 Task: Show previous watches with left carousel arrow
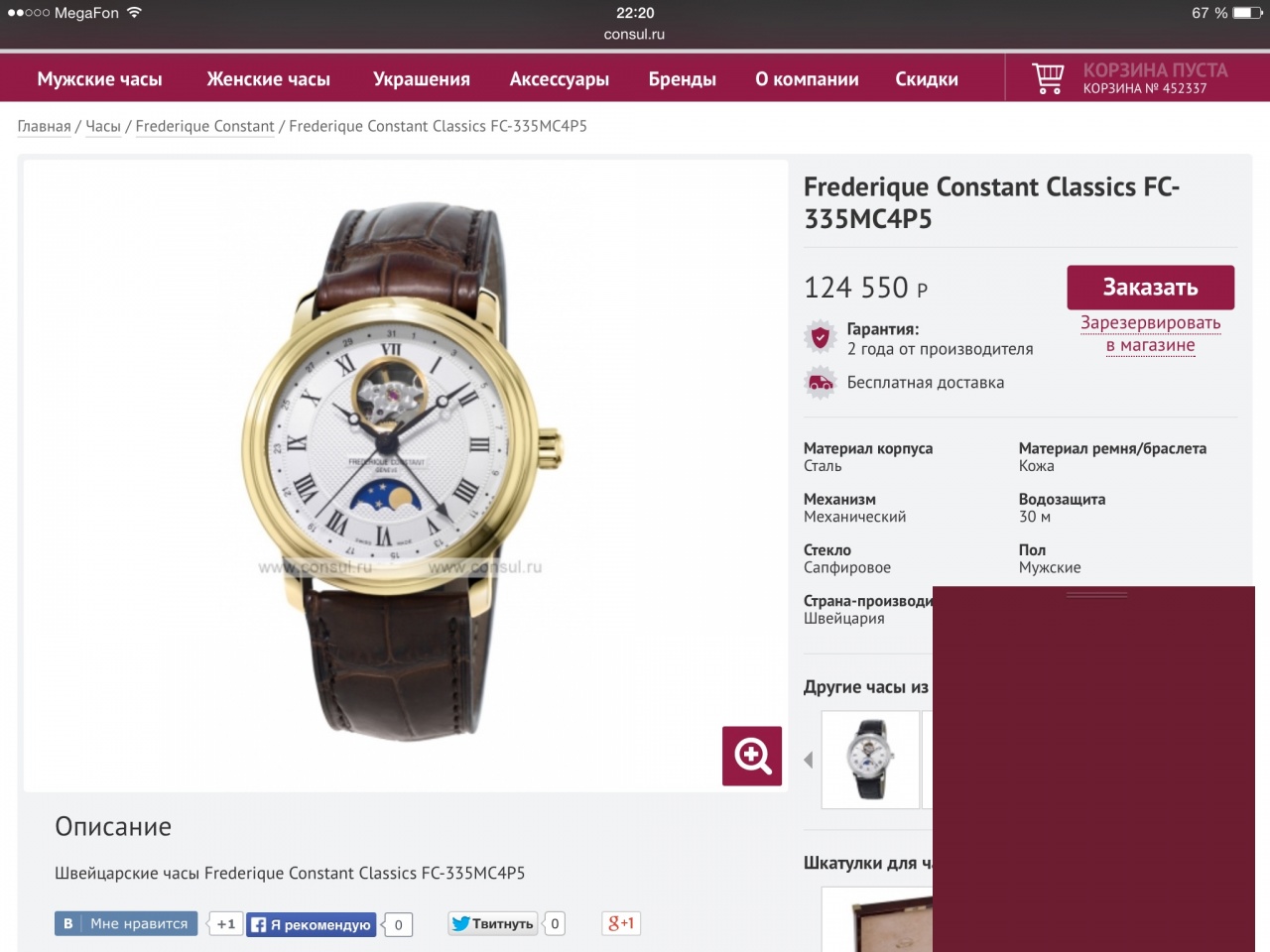point(809,760)
